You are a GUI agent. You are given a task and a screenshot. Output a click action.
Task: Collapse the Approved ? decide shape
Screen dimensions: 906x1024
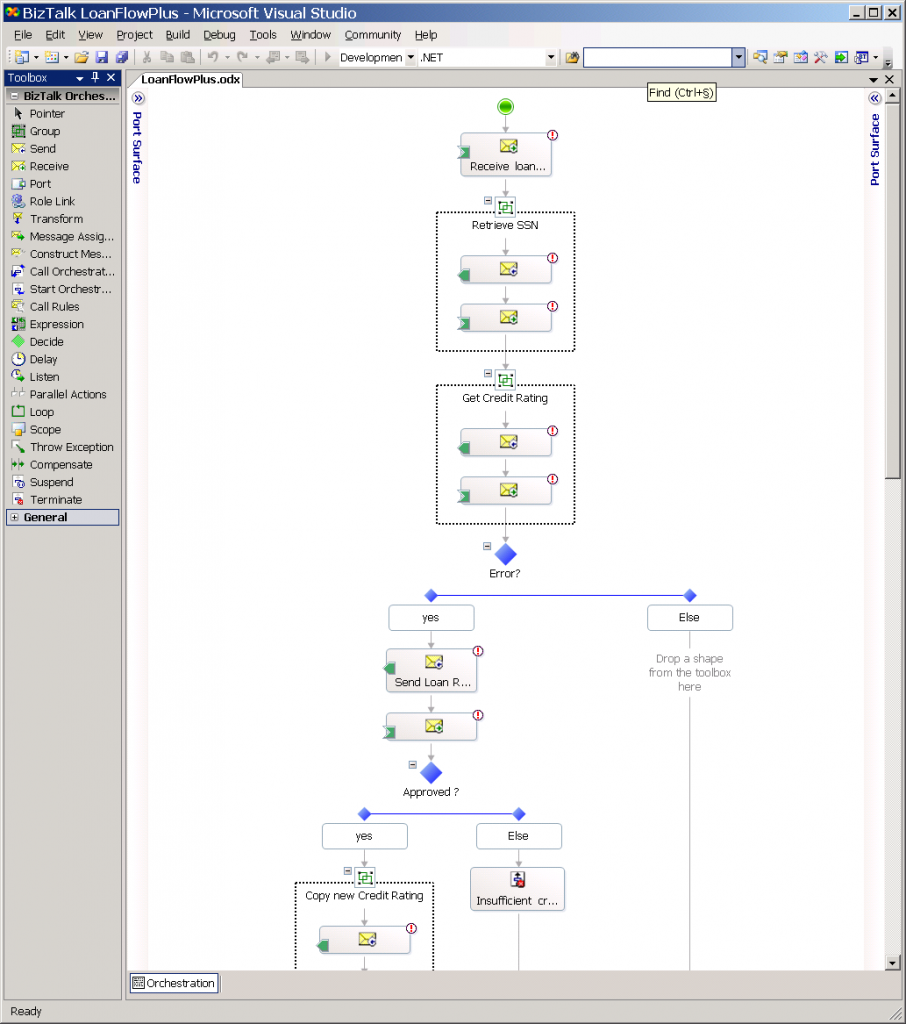412,765
